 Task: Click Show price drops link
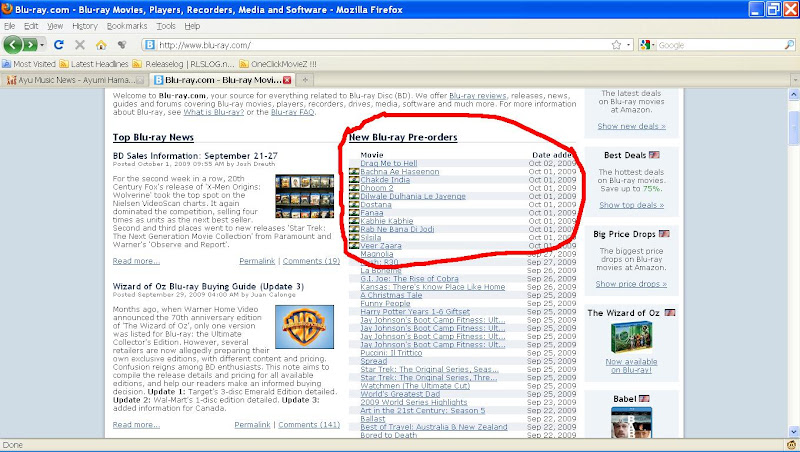coord(631,284)
